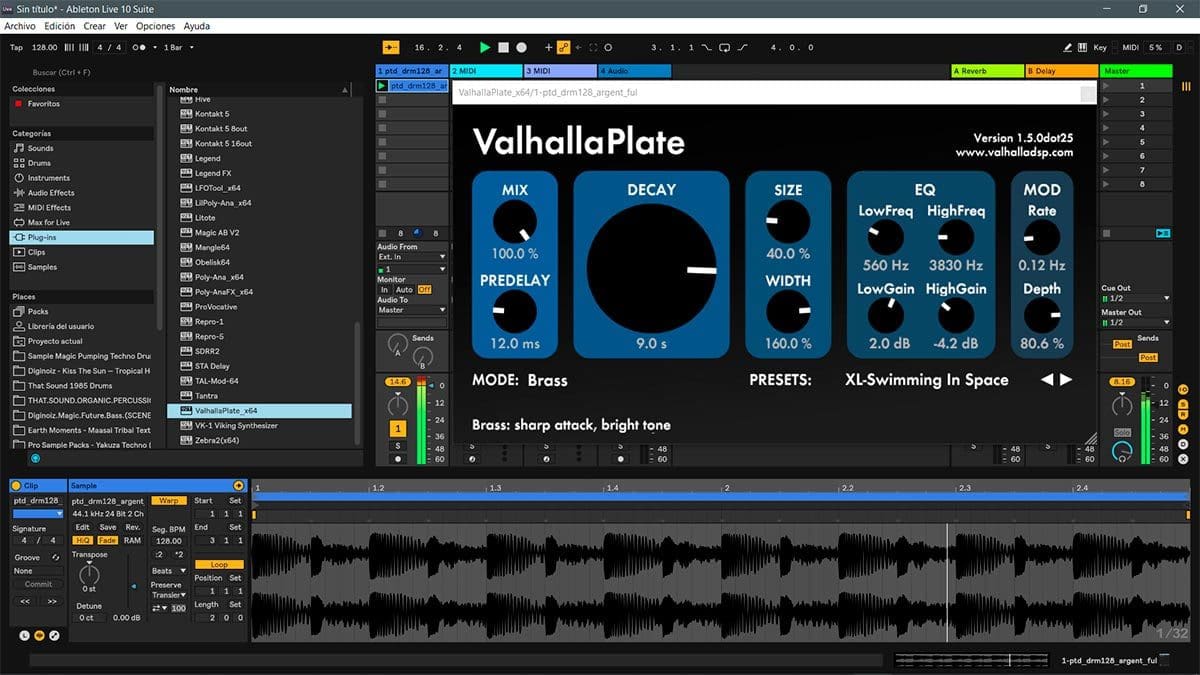Set track Monitor to Off
The image size is (1200, 675).
pyautogui.click(x=424, y=290)
